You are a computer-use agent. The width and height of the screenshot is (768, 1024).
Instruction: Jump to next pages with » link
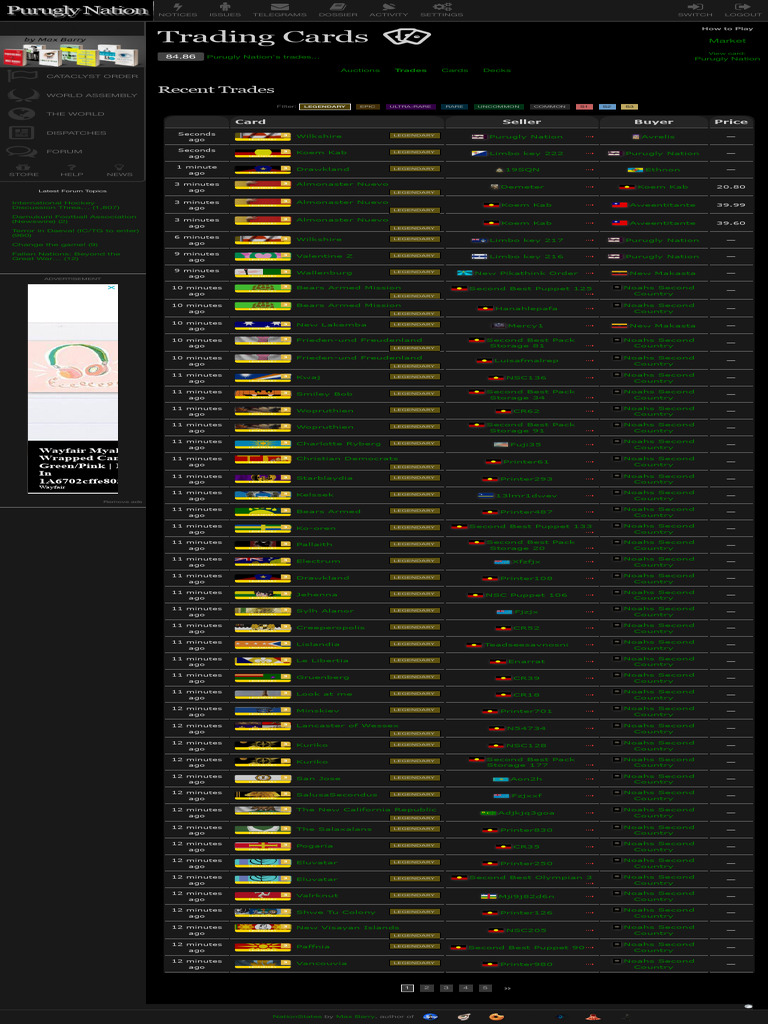(x=507, y=989)
